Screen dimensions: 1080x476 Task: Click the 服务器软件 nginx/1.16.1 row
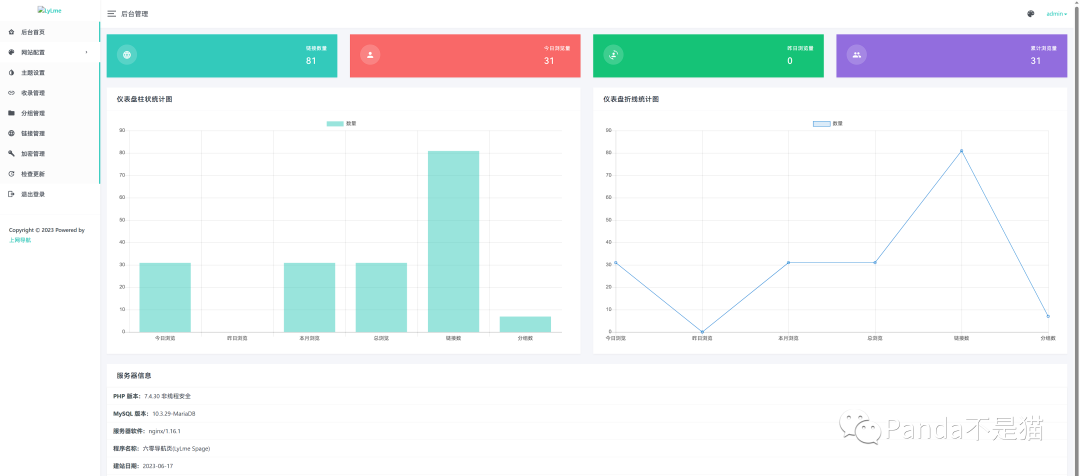pos(587,431)
